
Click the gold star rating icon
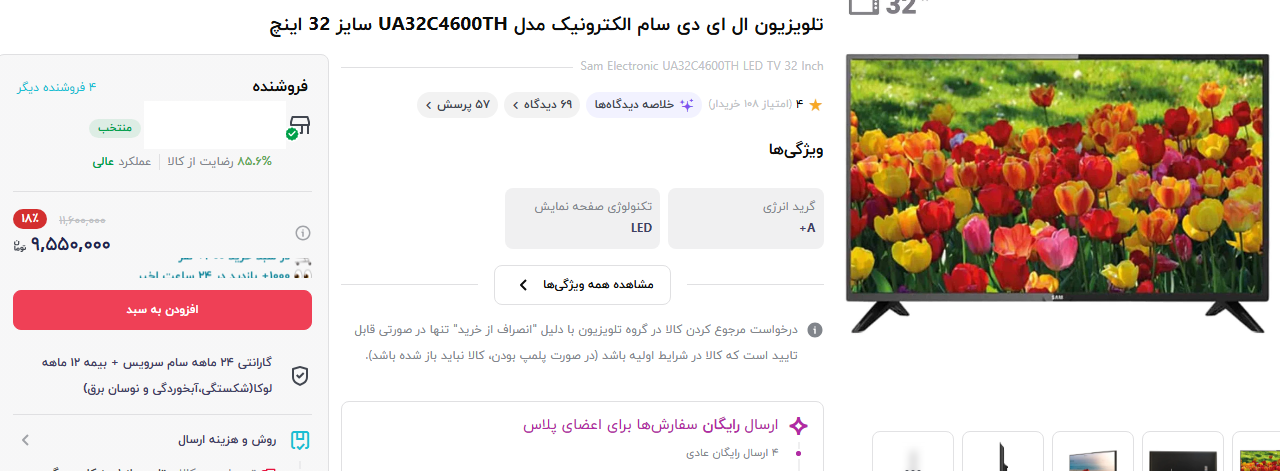[815, 105]
